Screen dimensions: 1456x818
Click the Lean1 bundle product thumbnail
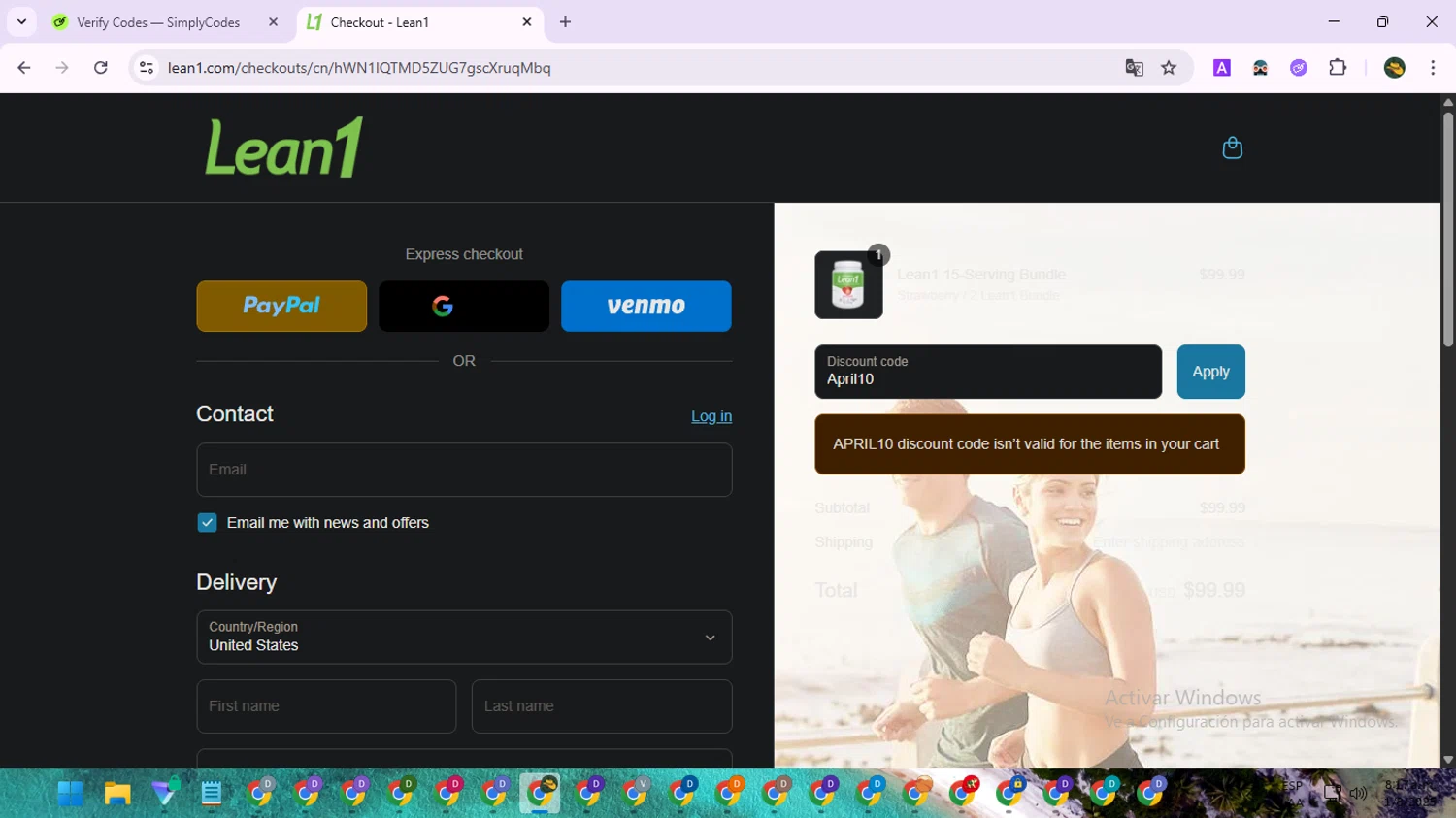[x=848, y=285]
